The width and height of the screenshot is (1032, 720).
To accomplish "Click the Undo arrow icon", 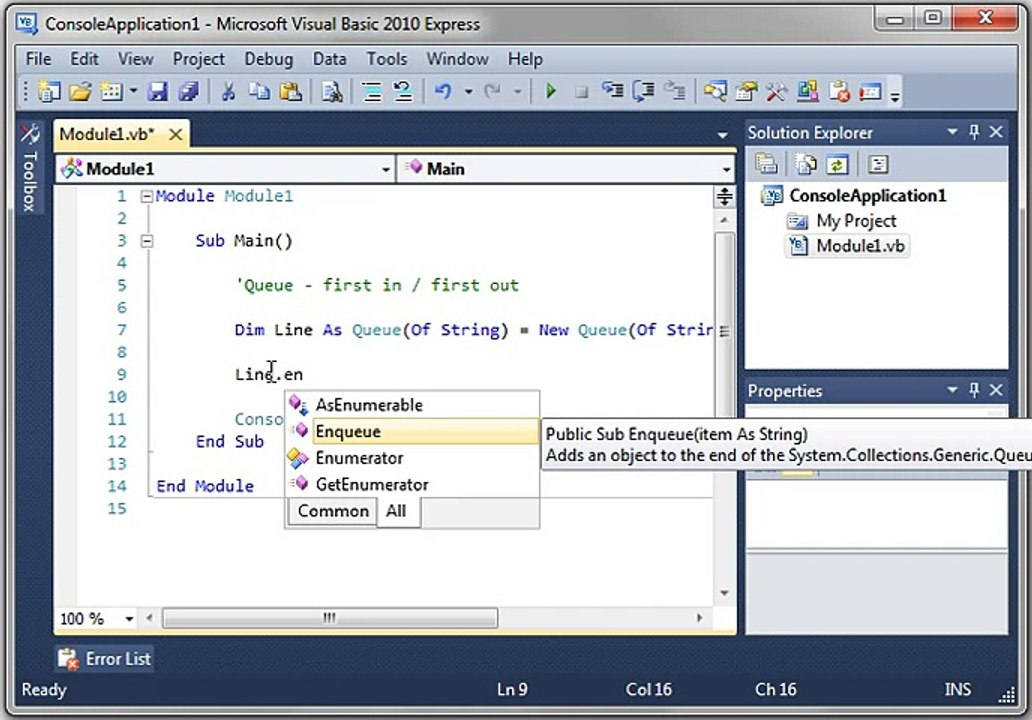I will click(443, 91).
